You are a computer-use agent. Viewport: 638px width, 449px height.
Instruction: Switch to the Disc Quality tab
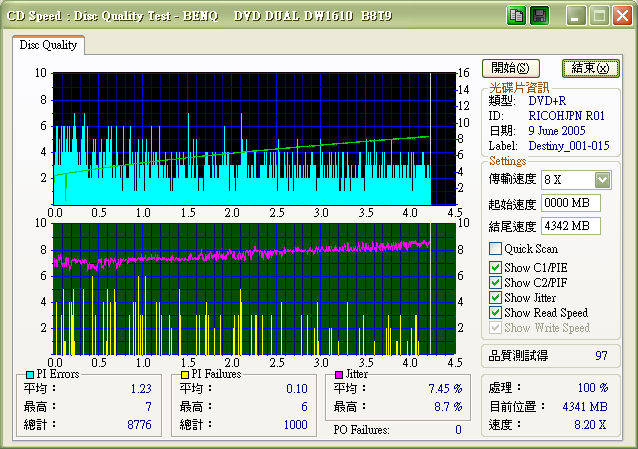click(x=48, y=45)
